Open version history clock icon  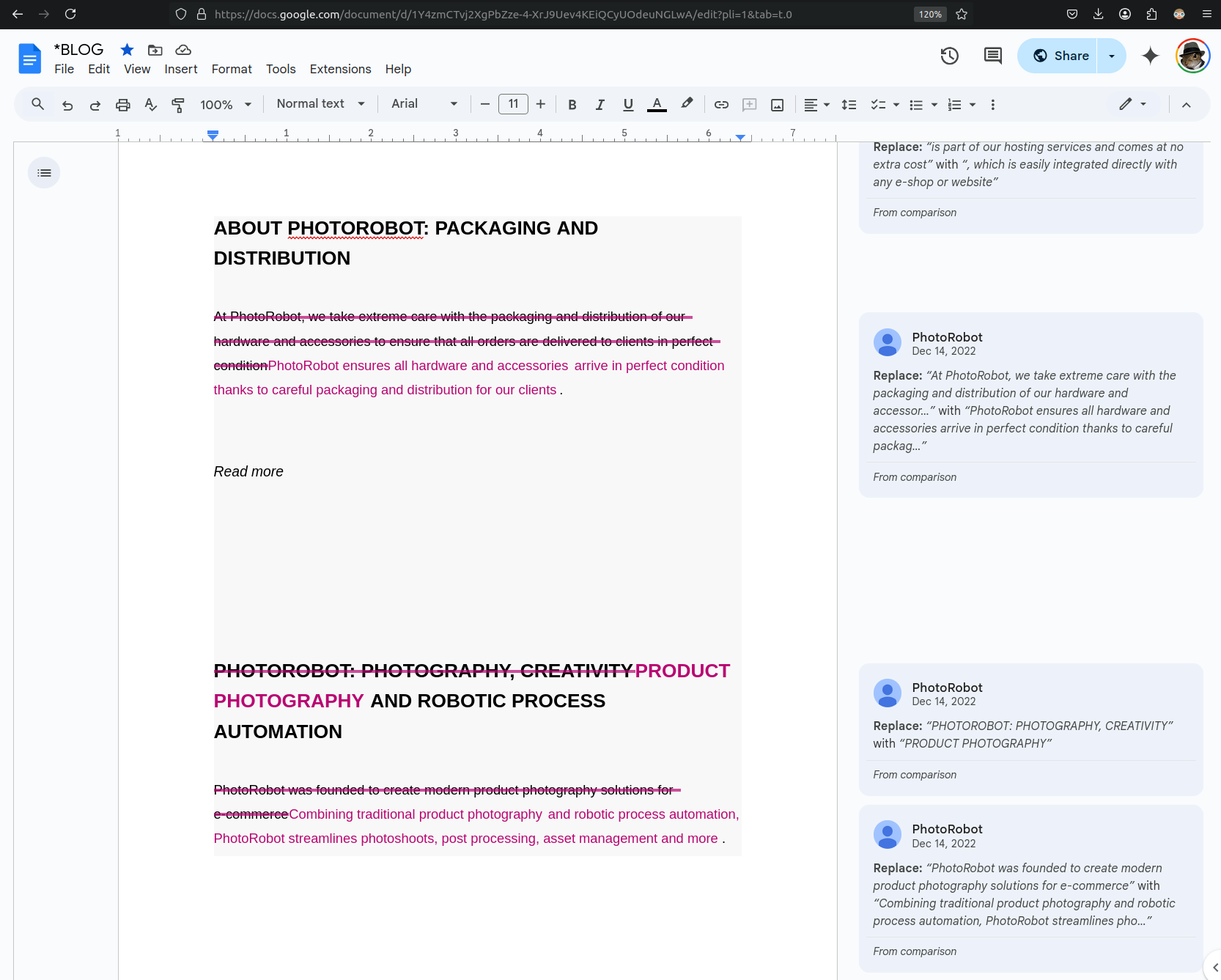click(x=950, y=56)
